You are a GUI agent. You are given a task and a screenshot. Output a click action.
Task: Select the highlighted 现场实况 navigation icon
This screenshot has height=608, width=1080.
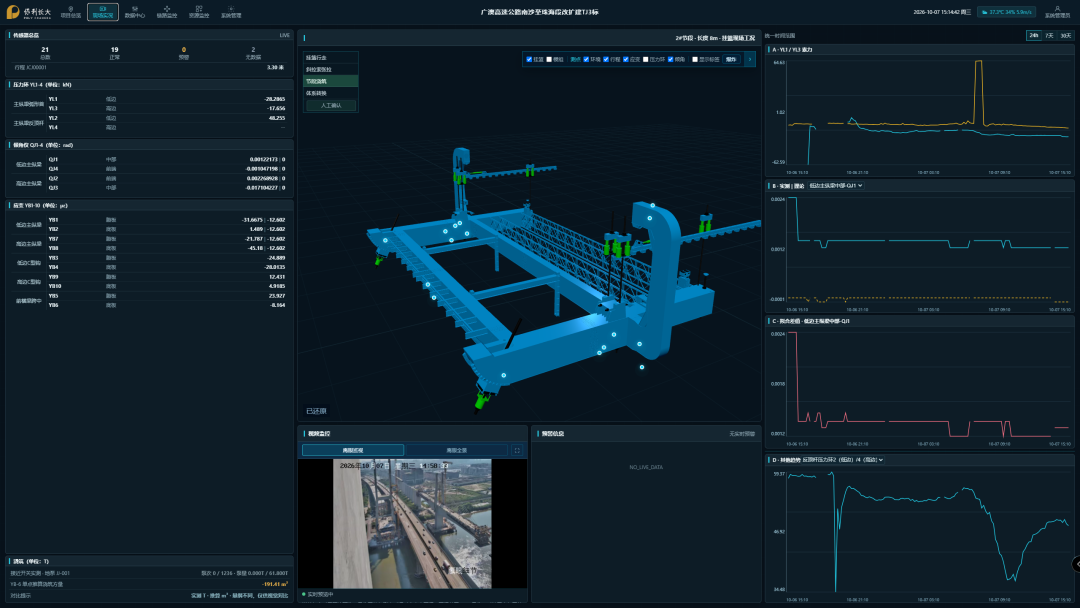[103, 12]
